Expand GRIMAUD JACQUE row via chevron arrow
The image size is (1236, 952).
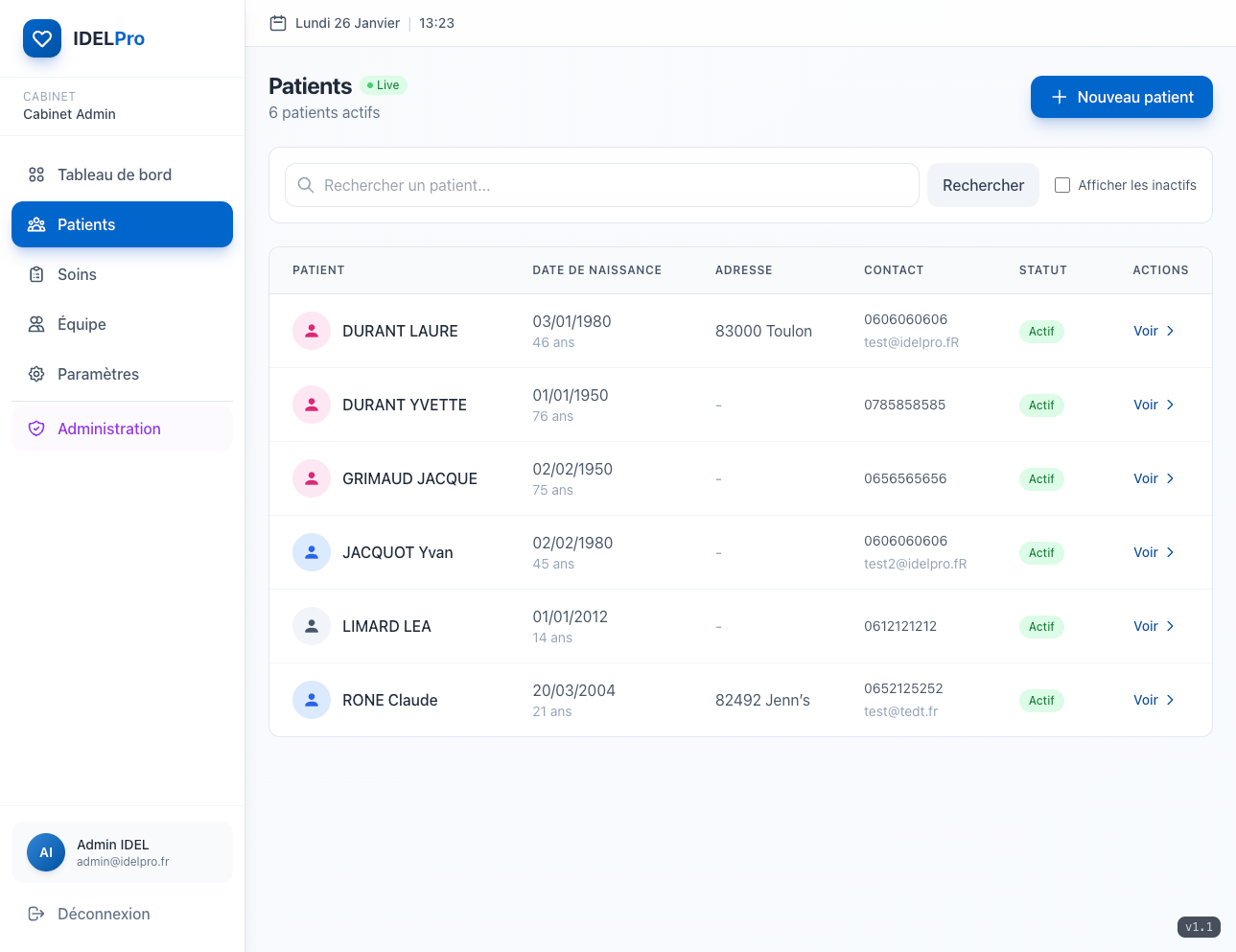(1170, 478)
